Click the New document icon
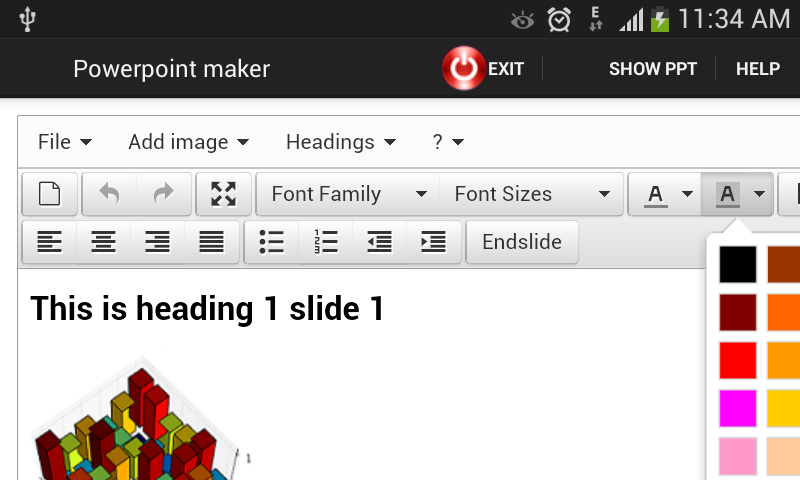The width and height of the screenshot is (800, 480). [49, 194]
